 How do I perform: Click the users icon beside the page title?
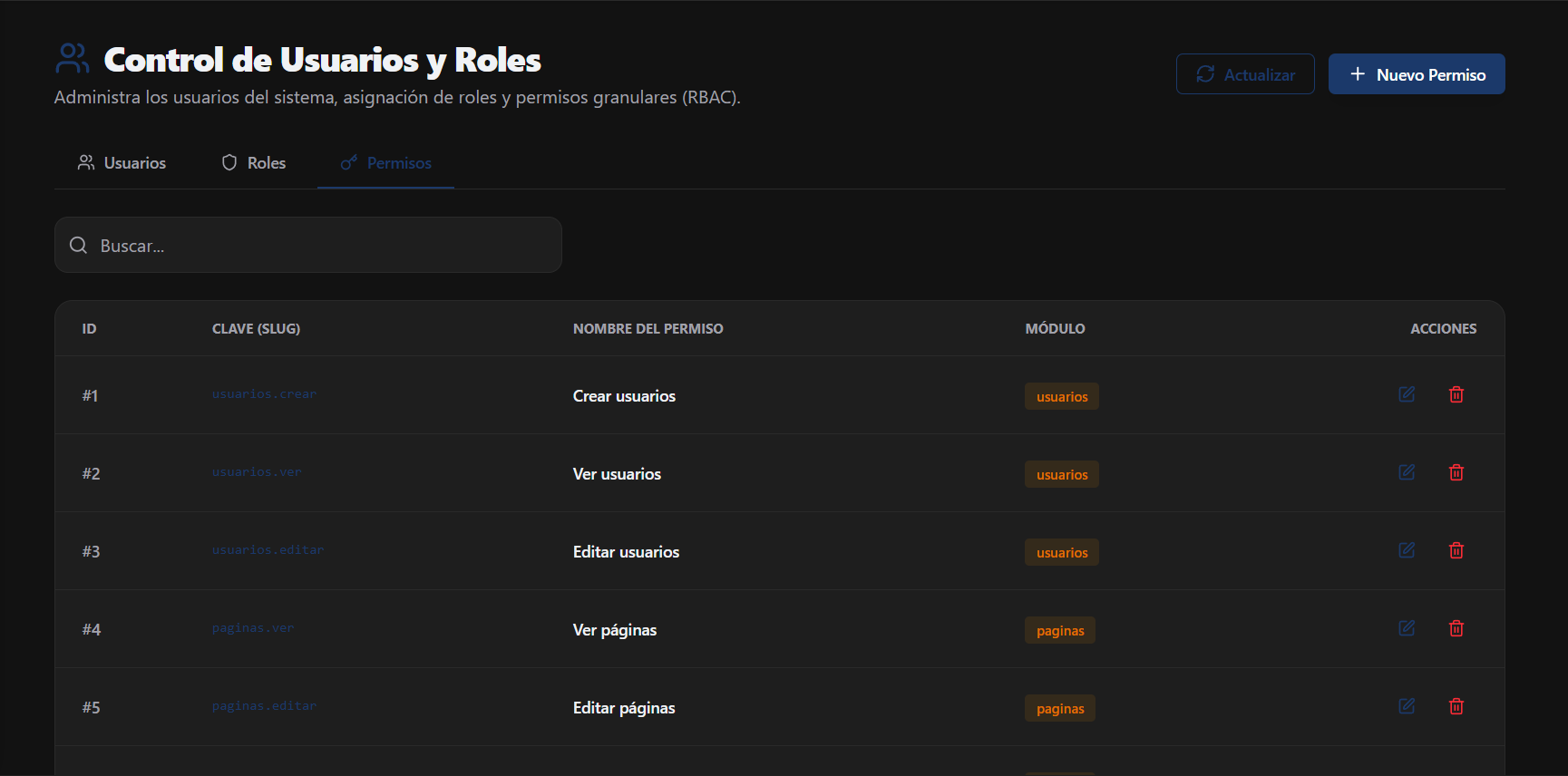click(73, 59)
